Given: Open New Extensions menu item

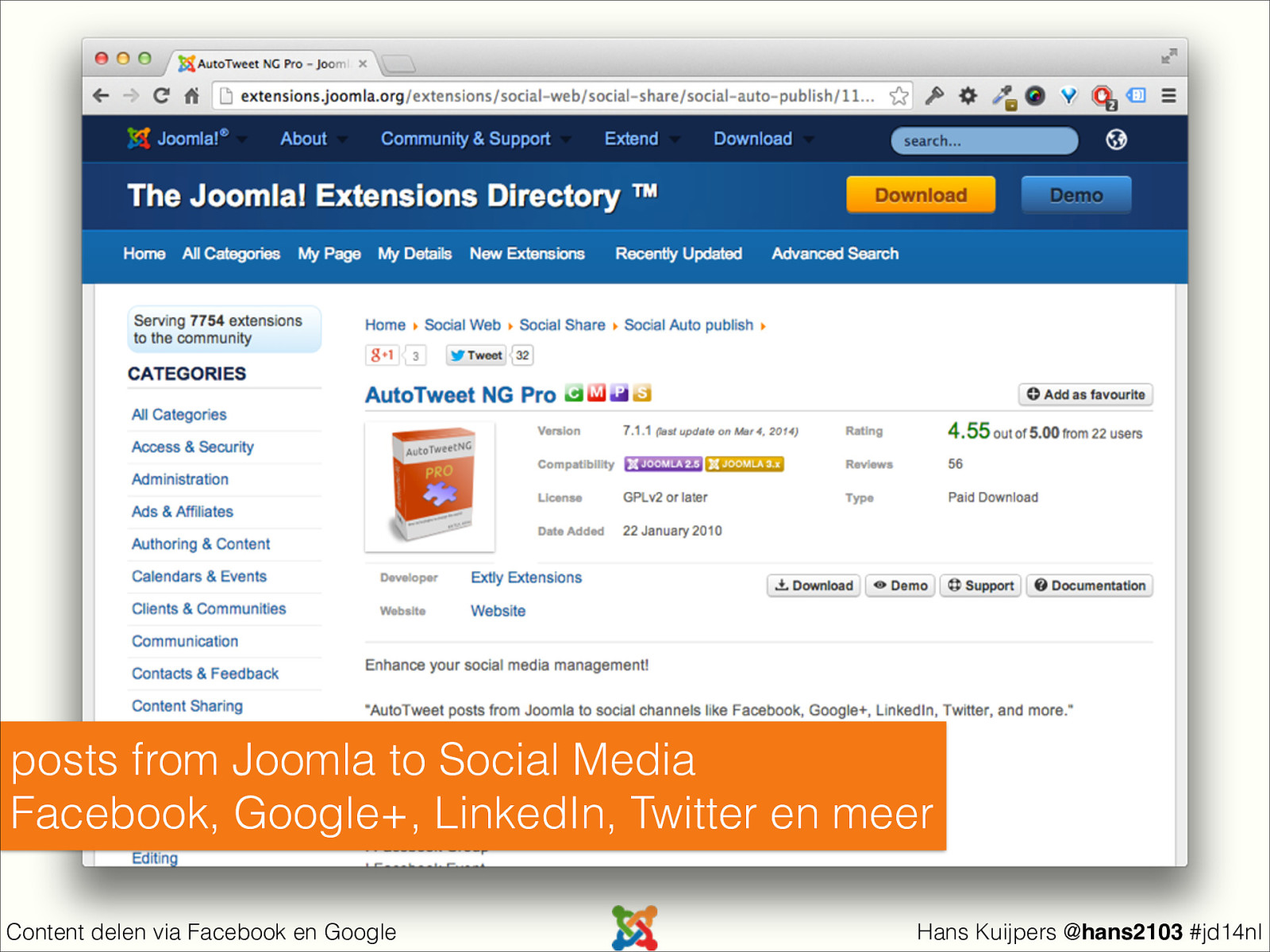Looking at the screenshot, I should [527, 254].
